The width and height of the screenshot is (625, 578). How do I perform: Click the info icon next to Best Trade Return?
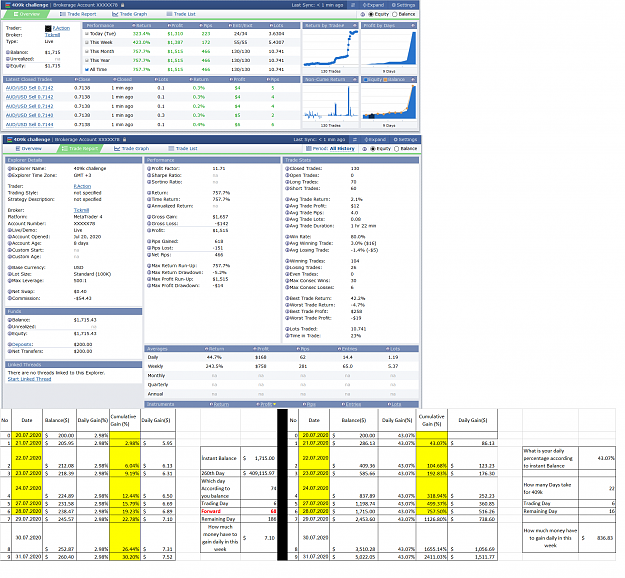287,298
